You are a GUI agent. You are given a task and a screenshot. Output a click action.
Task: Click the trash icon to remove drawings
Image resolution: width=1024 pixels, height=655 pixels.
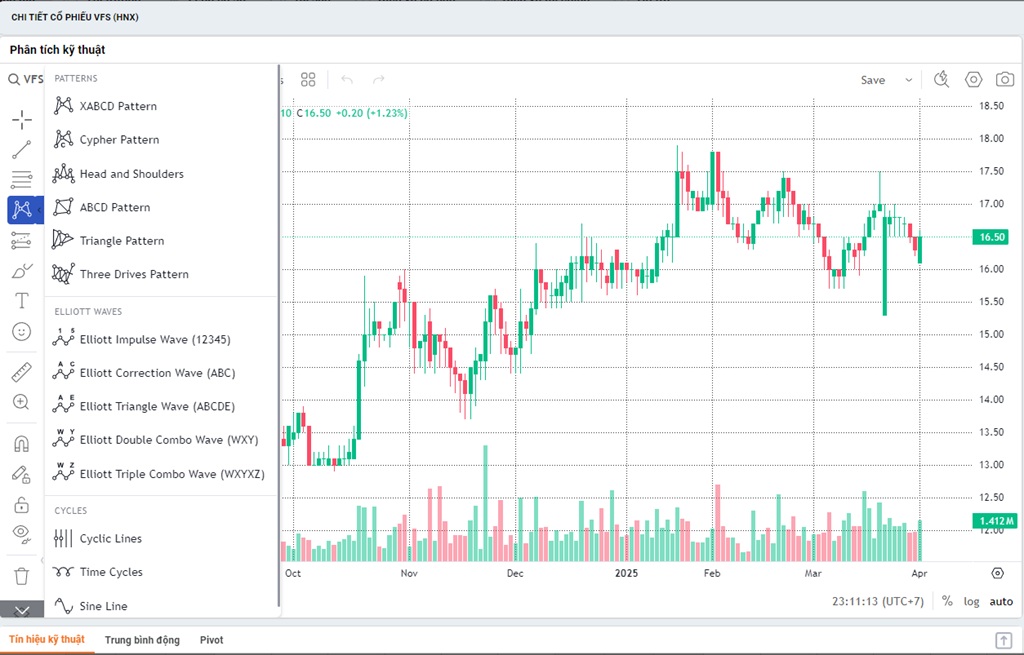coord(22,576)
